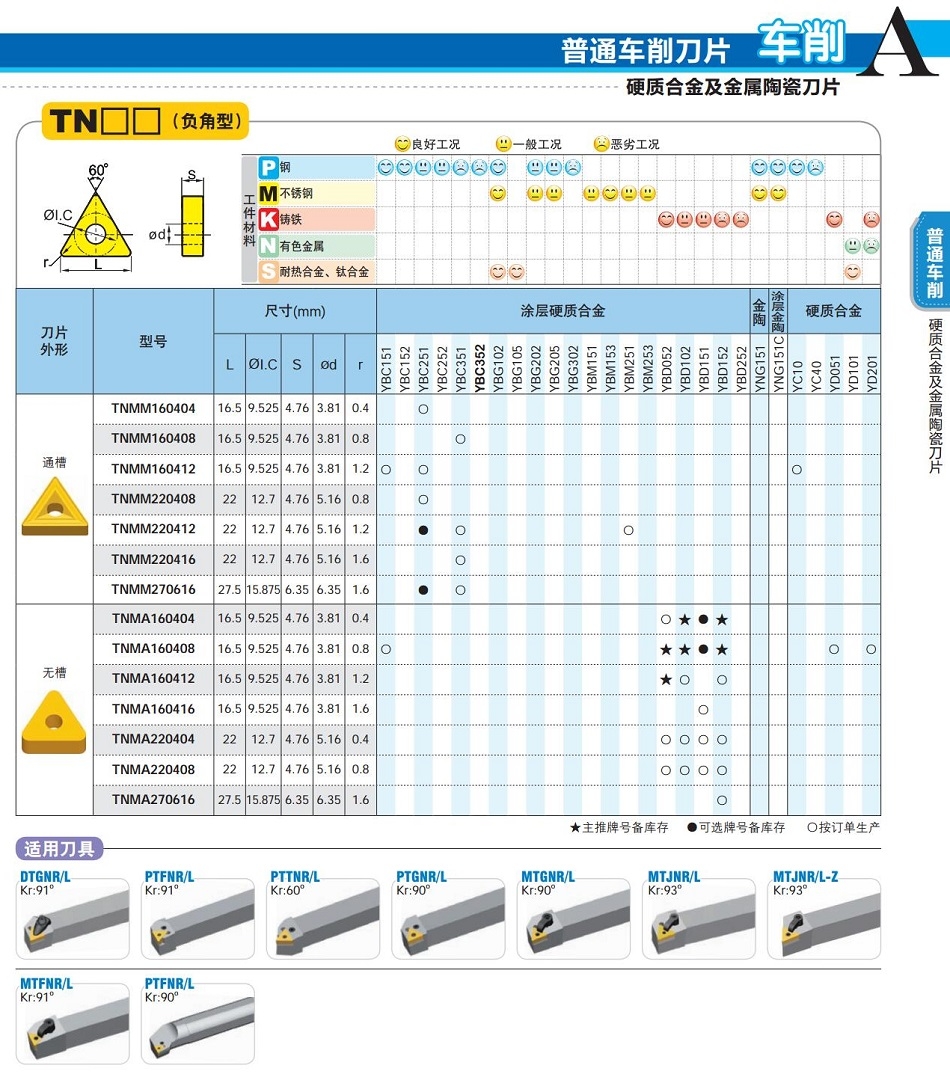
Task: Click the TN□□ (负角型) heading badge
Action: [x=145, y=122]
